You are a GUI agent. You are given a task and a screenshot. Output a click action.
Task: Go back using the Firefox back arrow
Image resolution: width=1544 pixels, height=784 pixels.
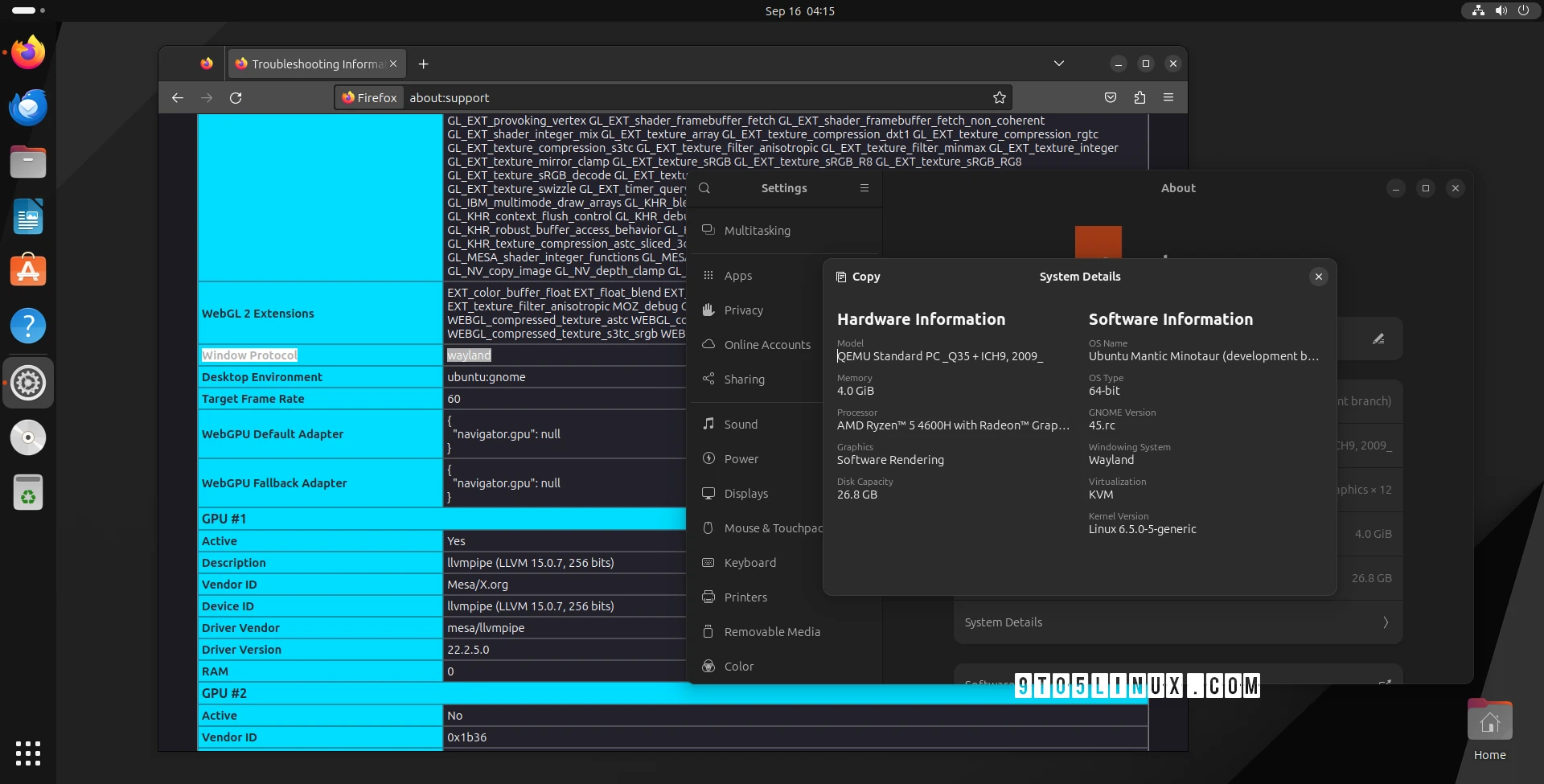pyautogui.click(x=178, y=97)
